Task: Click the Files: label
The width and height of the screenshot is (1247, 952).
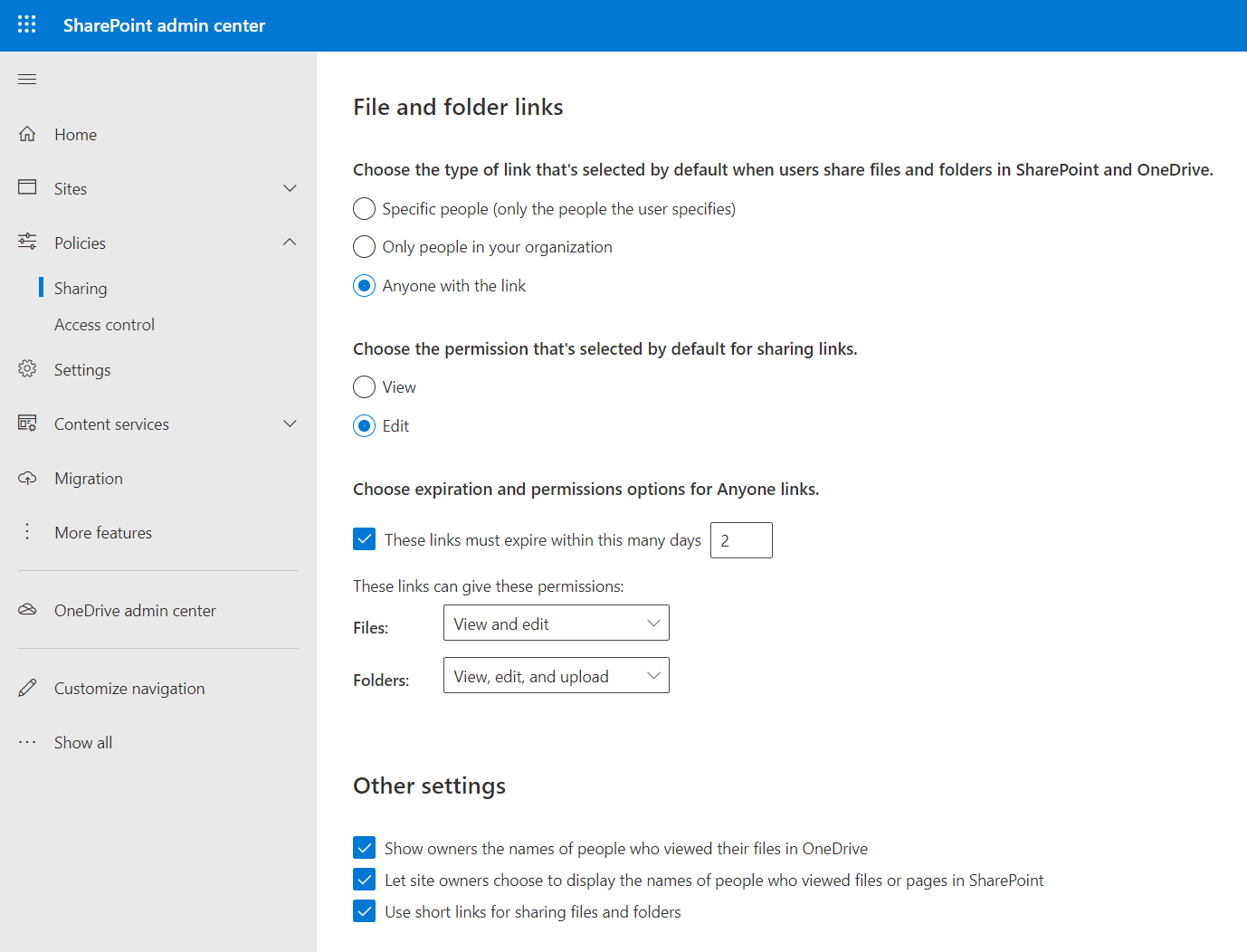Action: point(370,628)
